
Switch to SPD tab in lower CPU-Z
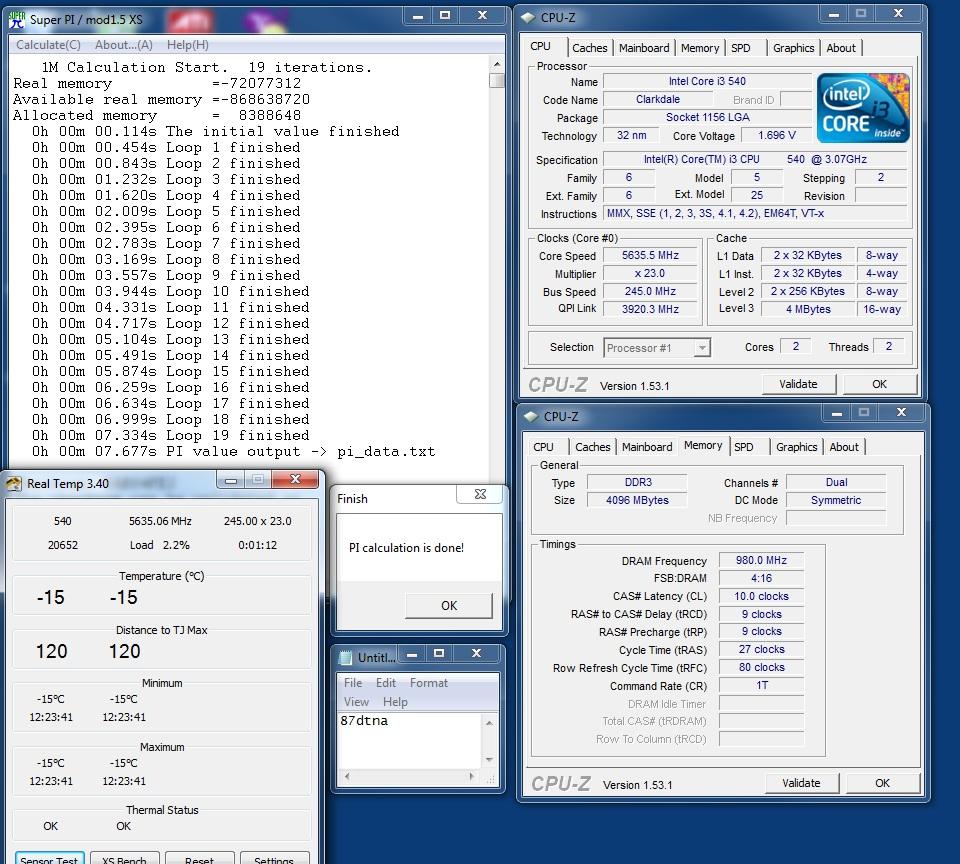click(x=744, y=447)
